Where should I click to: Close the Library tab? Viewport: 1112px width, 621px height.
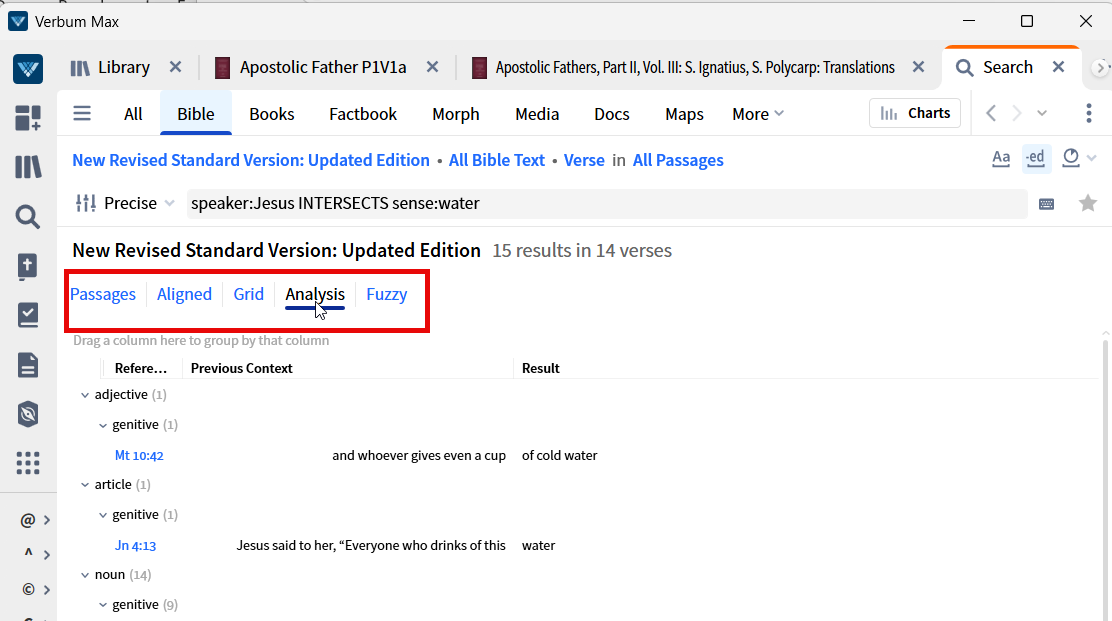pyautogui.click(x=175, y=67)
